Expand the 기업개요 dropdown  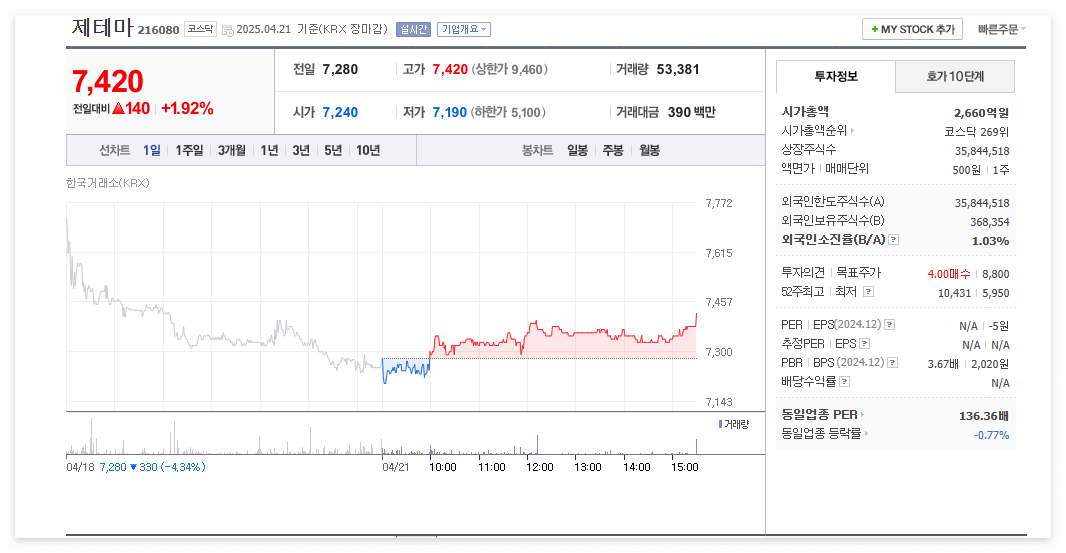pos(464,29)
